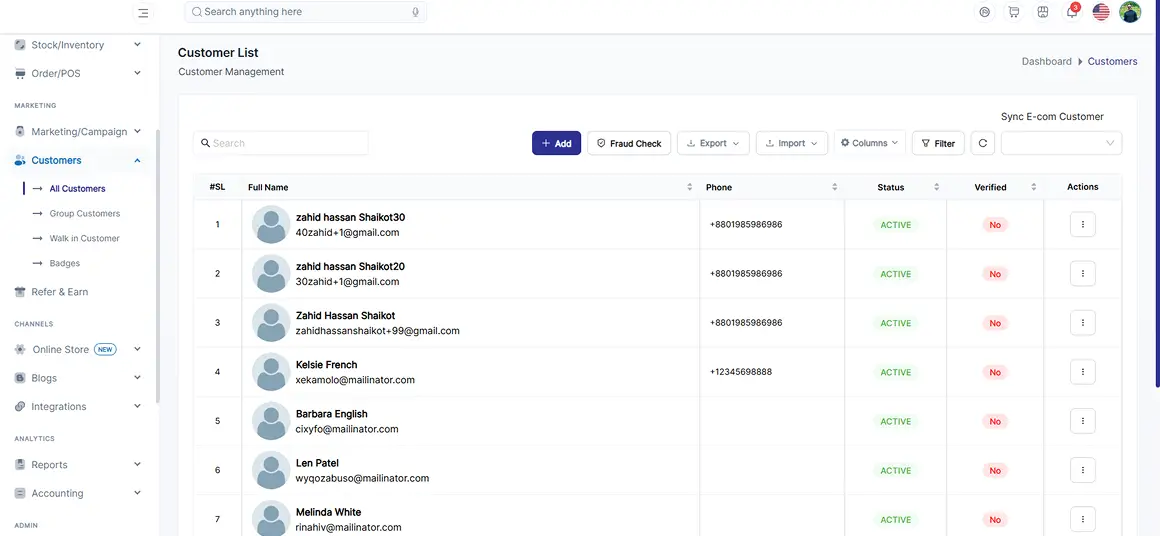Click the No verified badge for Barbara English
1160x536 pixels.
[995, 421]
